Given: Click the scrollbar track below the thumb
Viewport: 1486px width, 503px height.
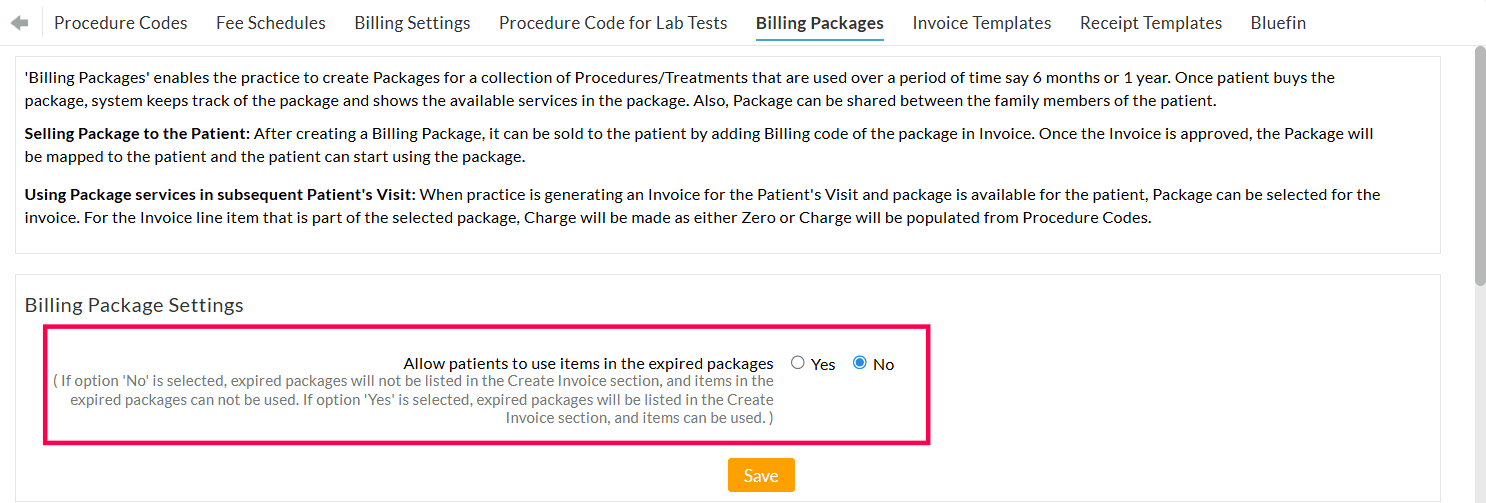Looking at the screenshot, I should (x=1480, y=400).
